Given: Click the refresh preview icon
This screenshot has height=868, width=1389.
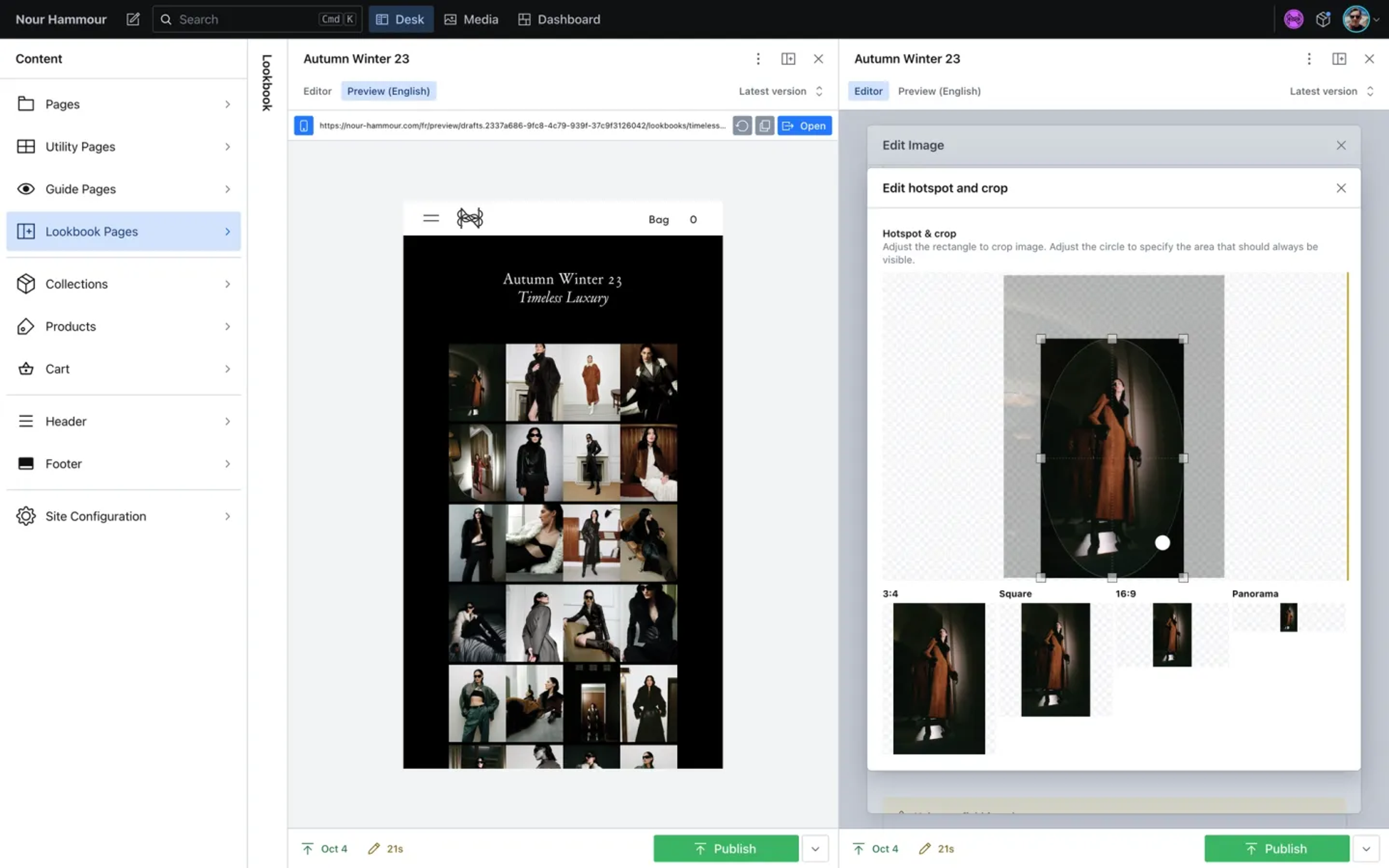Looking at the screenshot, I should coord(742,126).
